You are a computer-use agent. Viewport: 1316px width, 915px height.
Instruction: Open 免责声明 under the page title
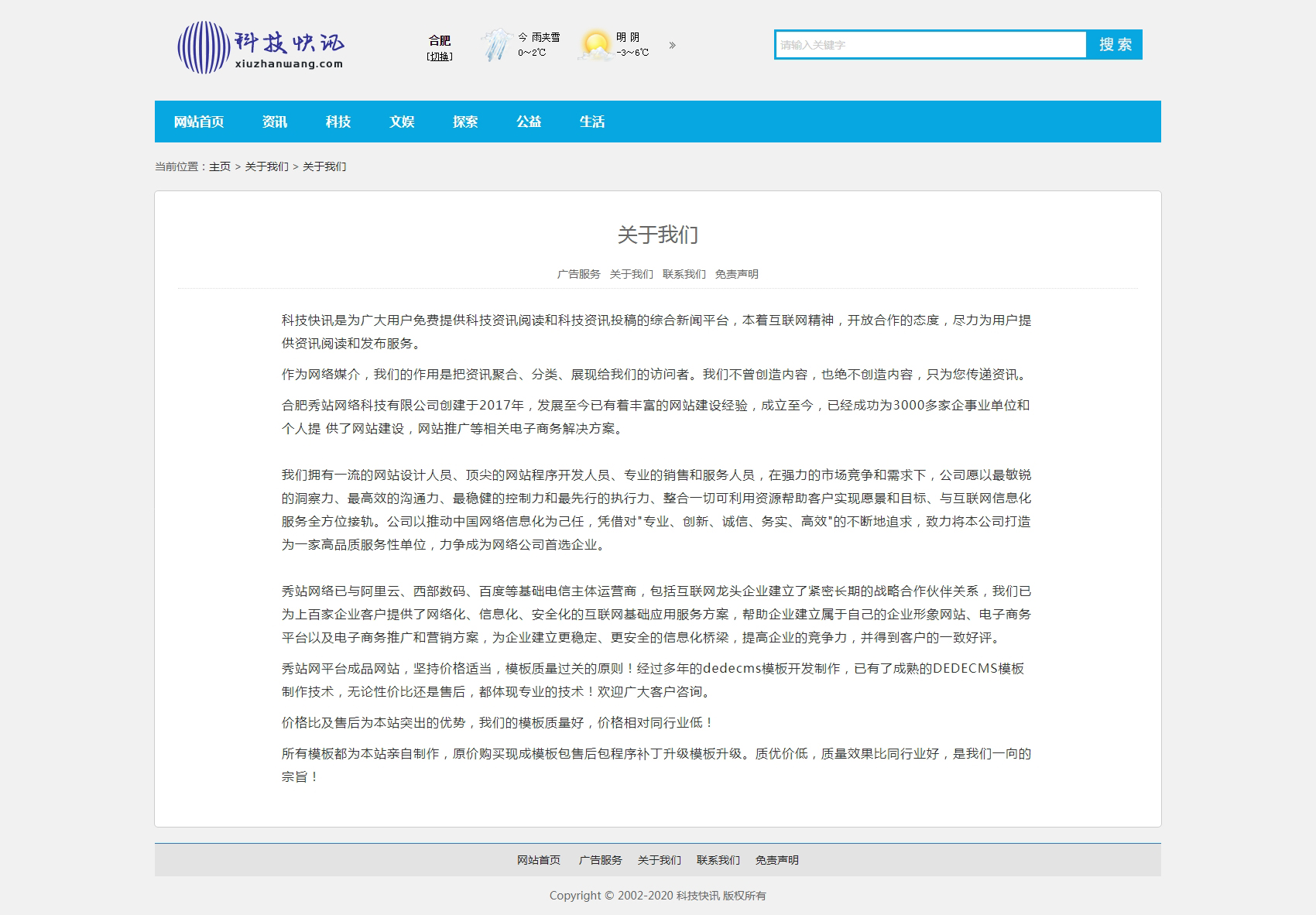tap(737, 274)
